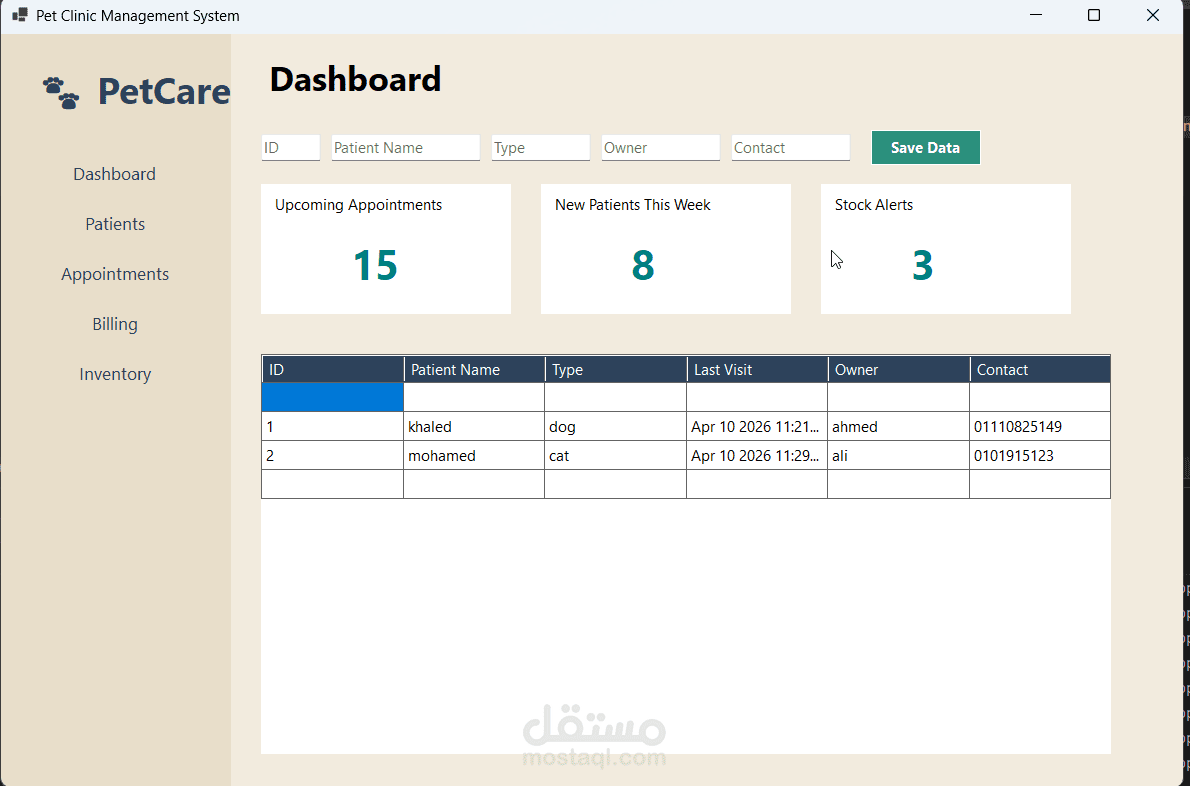The height and width of the screenshot is (786, 1190).
Task: Close the Pet Clinic Management System window
Action: tap(1153, 15)
